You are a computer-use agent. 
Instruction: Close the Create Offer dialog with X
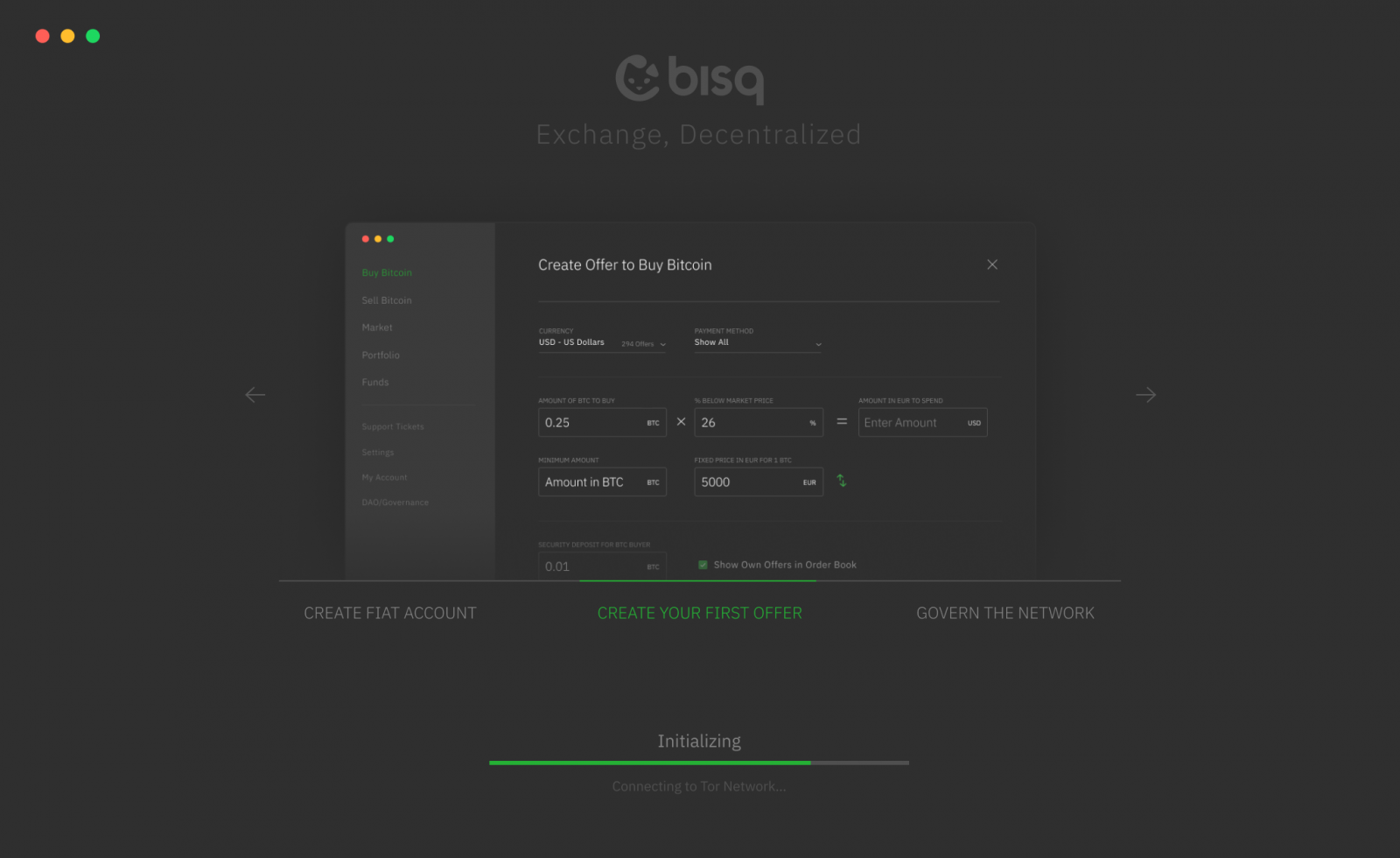pyautogui.click(x=991, y=264)
